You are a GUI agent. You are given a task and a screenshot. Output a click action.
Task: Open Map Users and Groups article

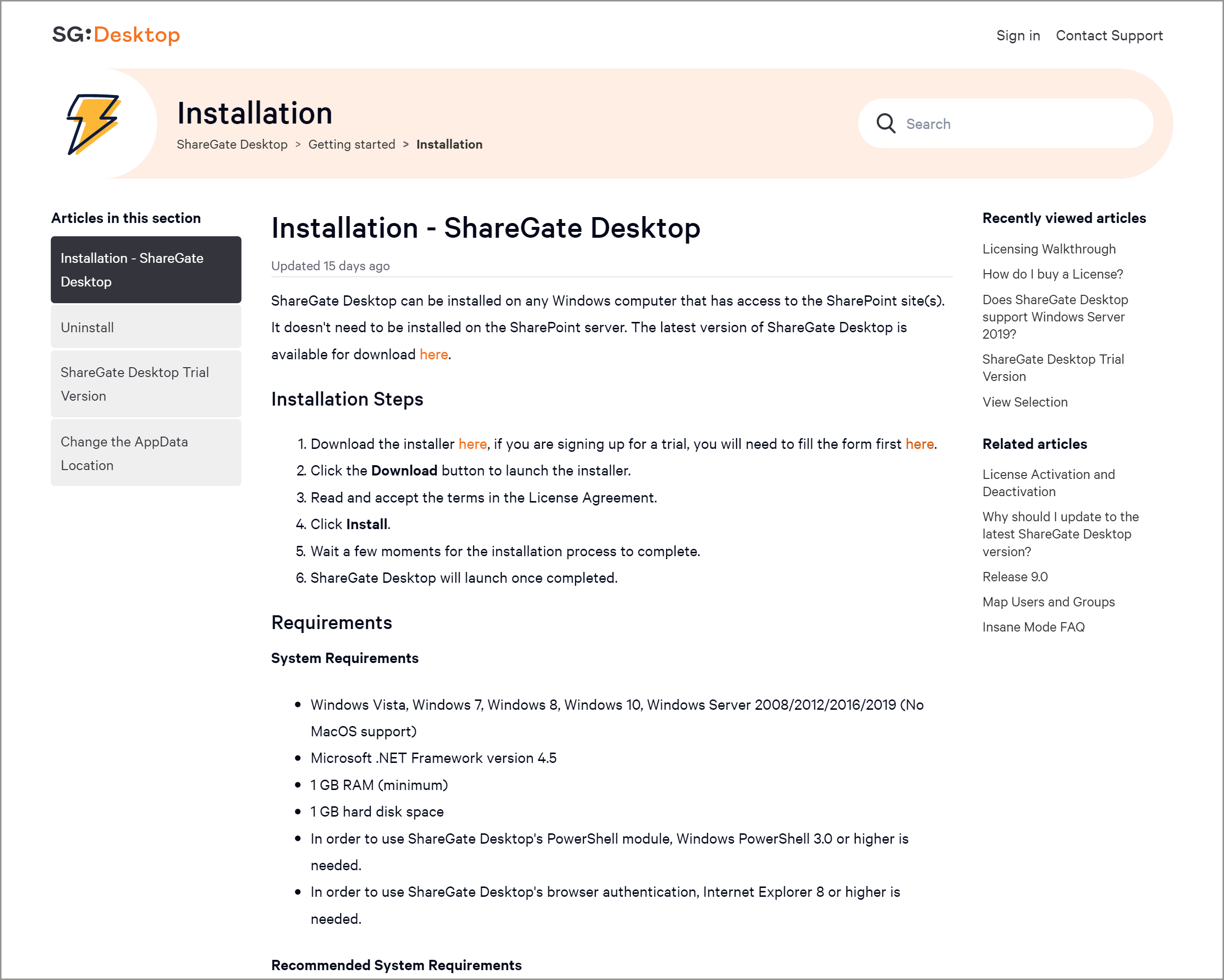tap(1048, 602)
